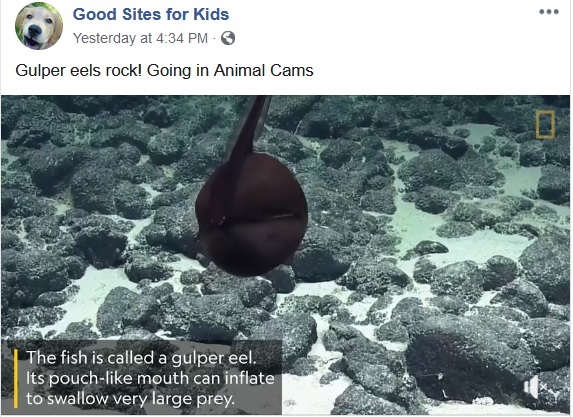This screenshot has height=417, width=573.
Task: Play the gulper eel video
Action: pos(286,255)
